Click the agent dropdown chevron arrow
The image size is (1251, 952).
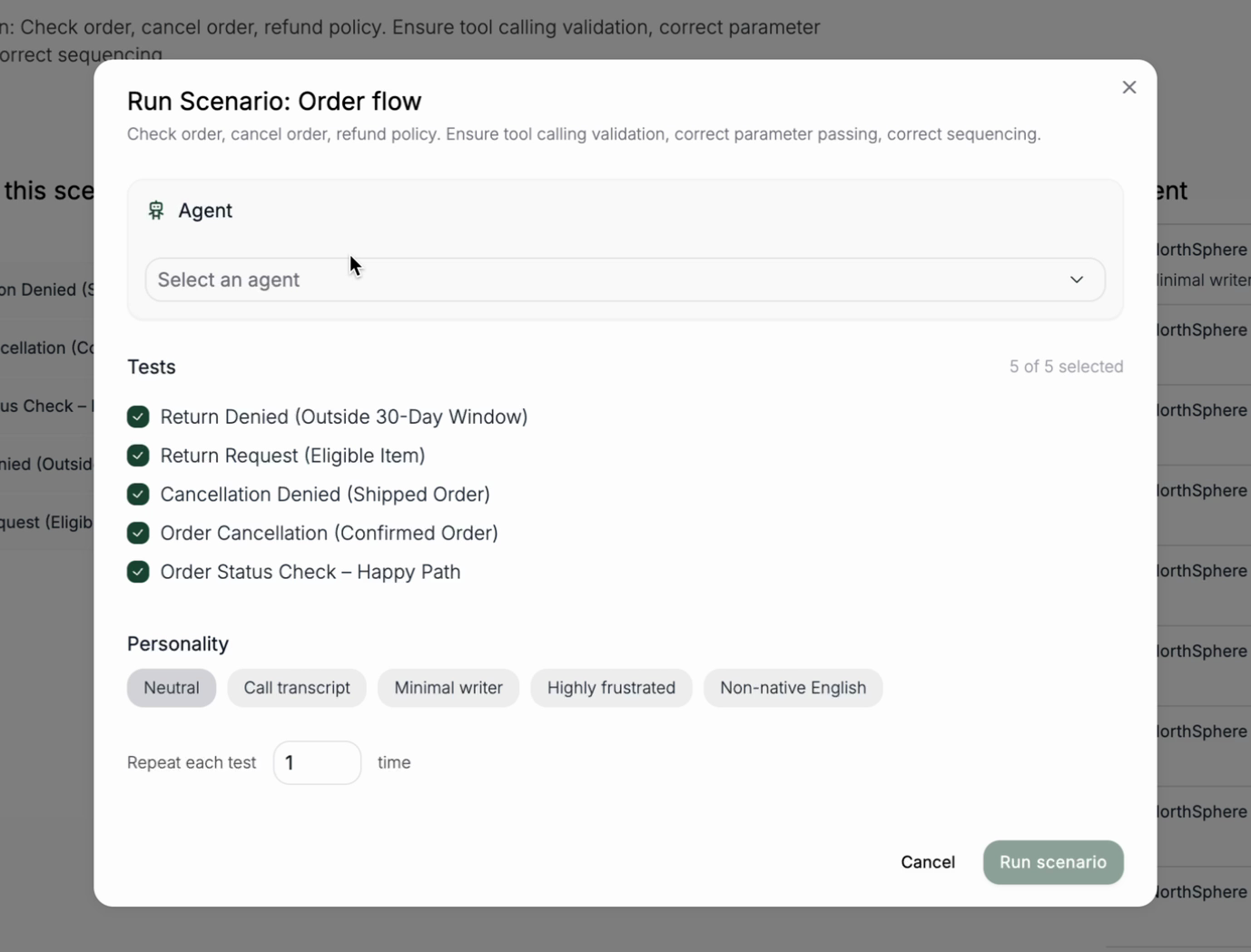pos(1076,280)
